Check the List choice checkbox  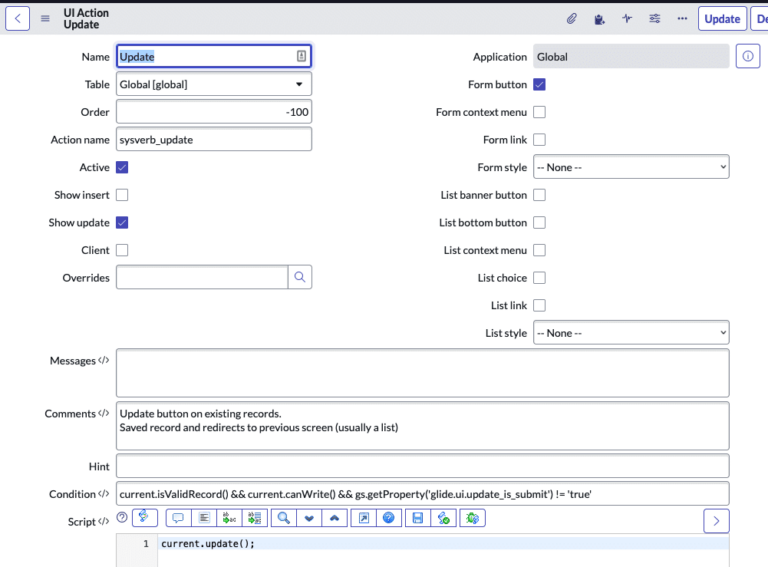[x=539, y=278]
